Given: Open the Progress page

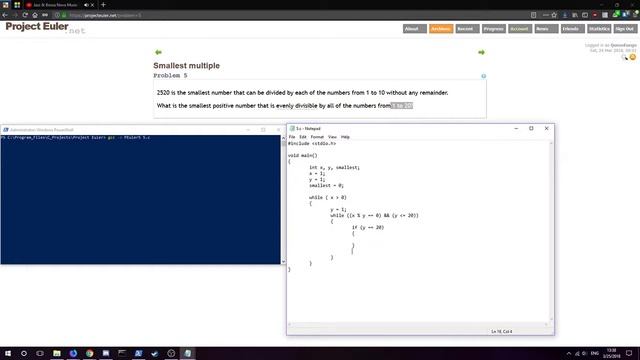Looking at the screenshot, I should pos(493,29).
